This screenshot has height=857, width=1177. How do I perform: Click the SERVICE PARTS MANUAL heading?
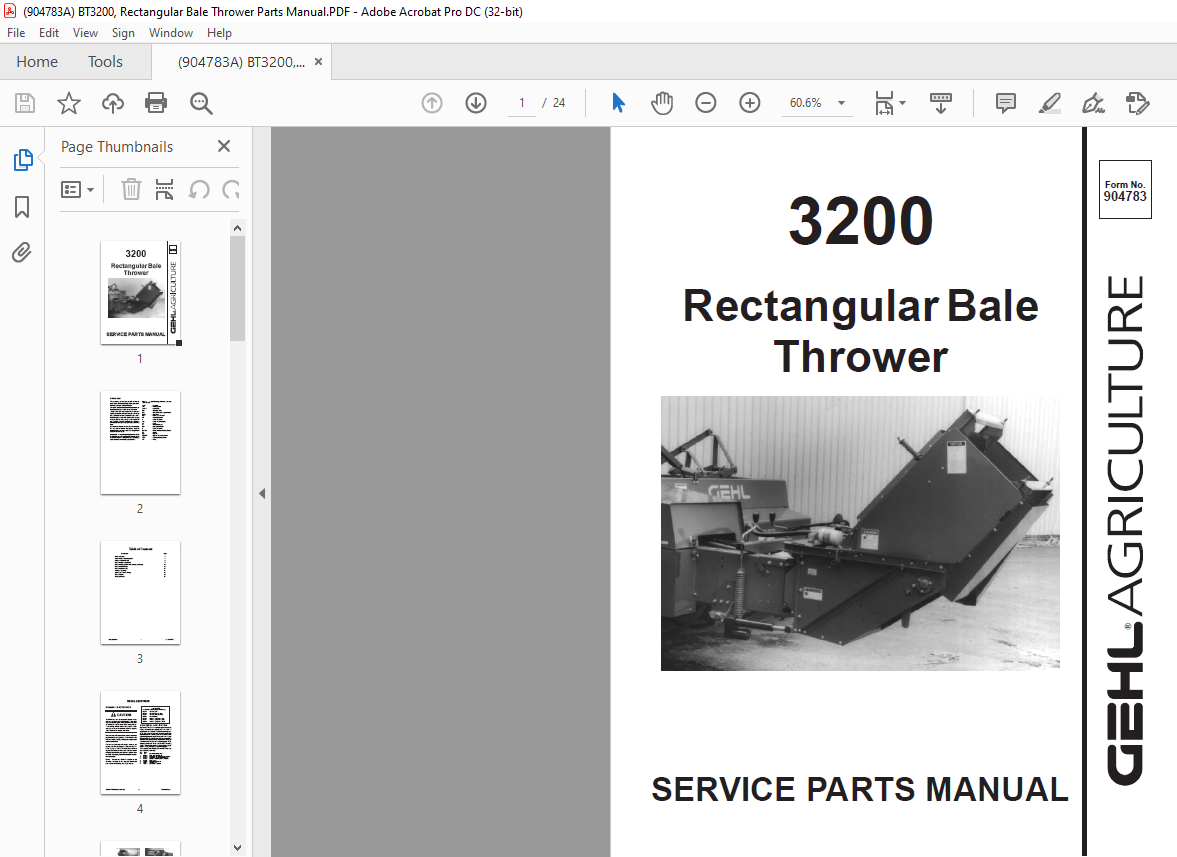tap(860, 789)
